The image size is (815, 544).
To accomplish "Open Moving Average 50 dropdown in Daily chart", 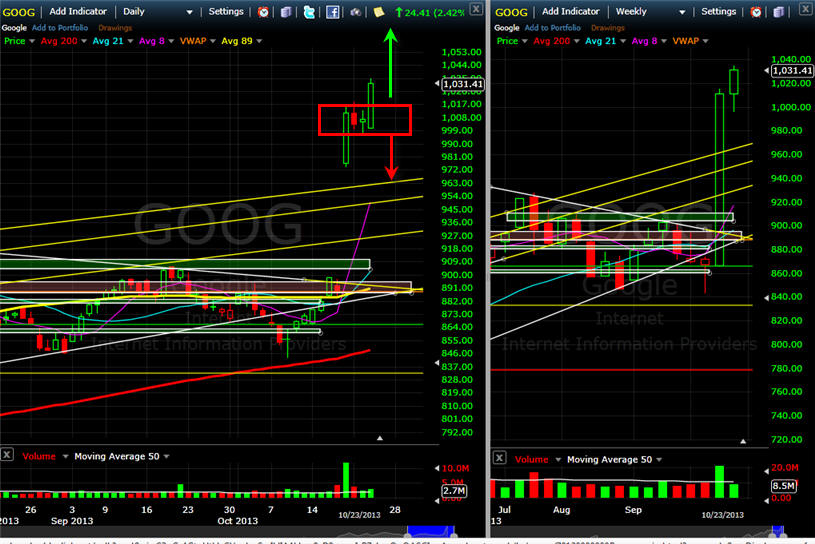I will pos(166,456).
